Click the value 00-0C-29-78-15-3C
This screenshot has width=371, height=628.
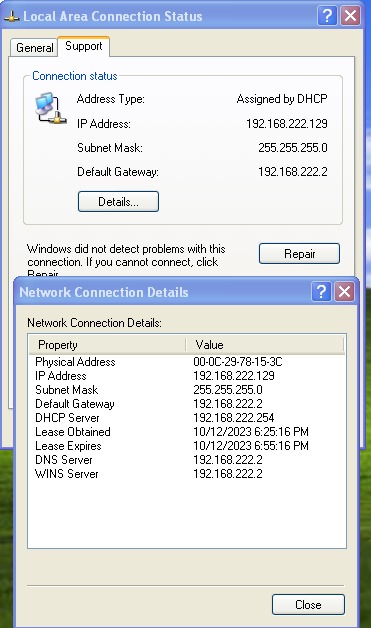pyautogui.click(x=238, y=362)
